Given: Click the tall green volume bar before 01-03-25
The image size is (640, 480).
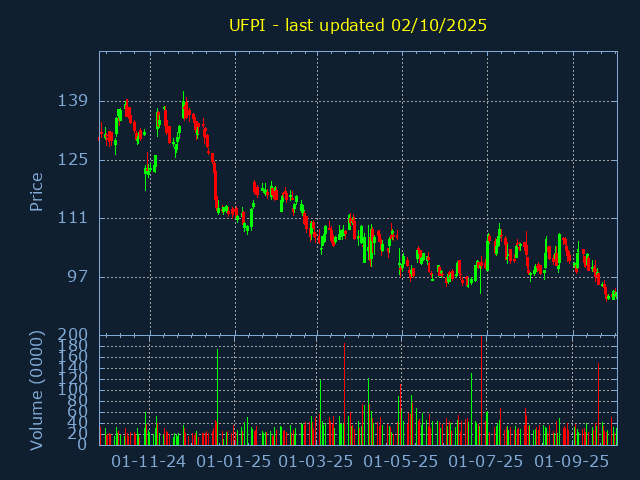Looking at the screenshot, I should pos(320,412).
